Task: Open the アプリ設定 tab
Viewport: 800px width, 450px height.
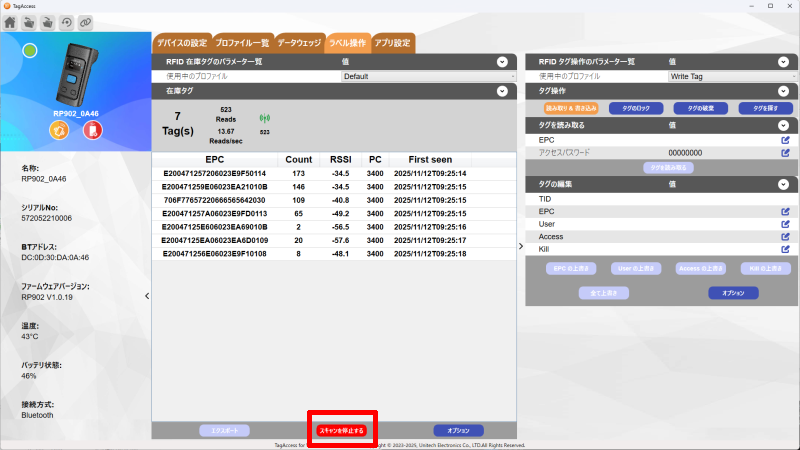Action: (392, 43)
